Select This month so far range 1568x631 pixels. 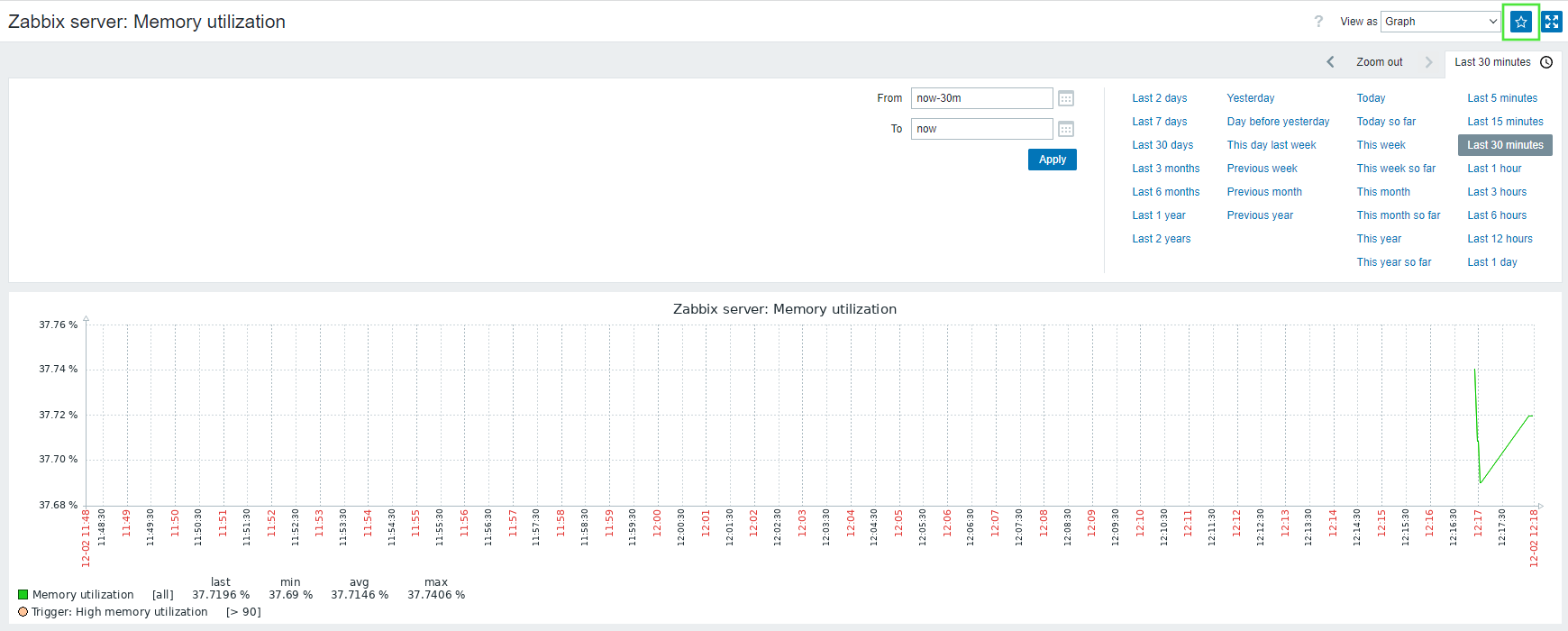(1399, 215)
